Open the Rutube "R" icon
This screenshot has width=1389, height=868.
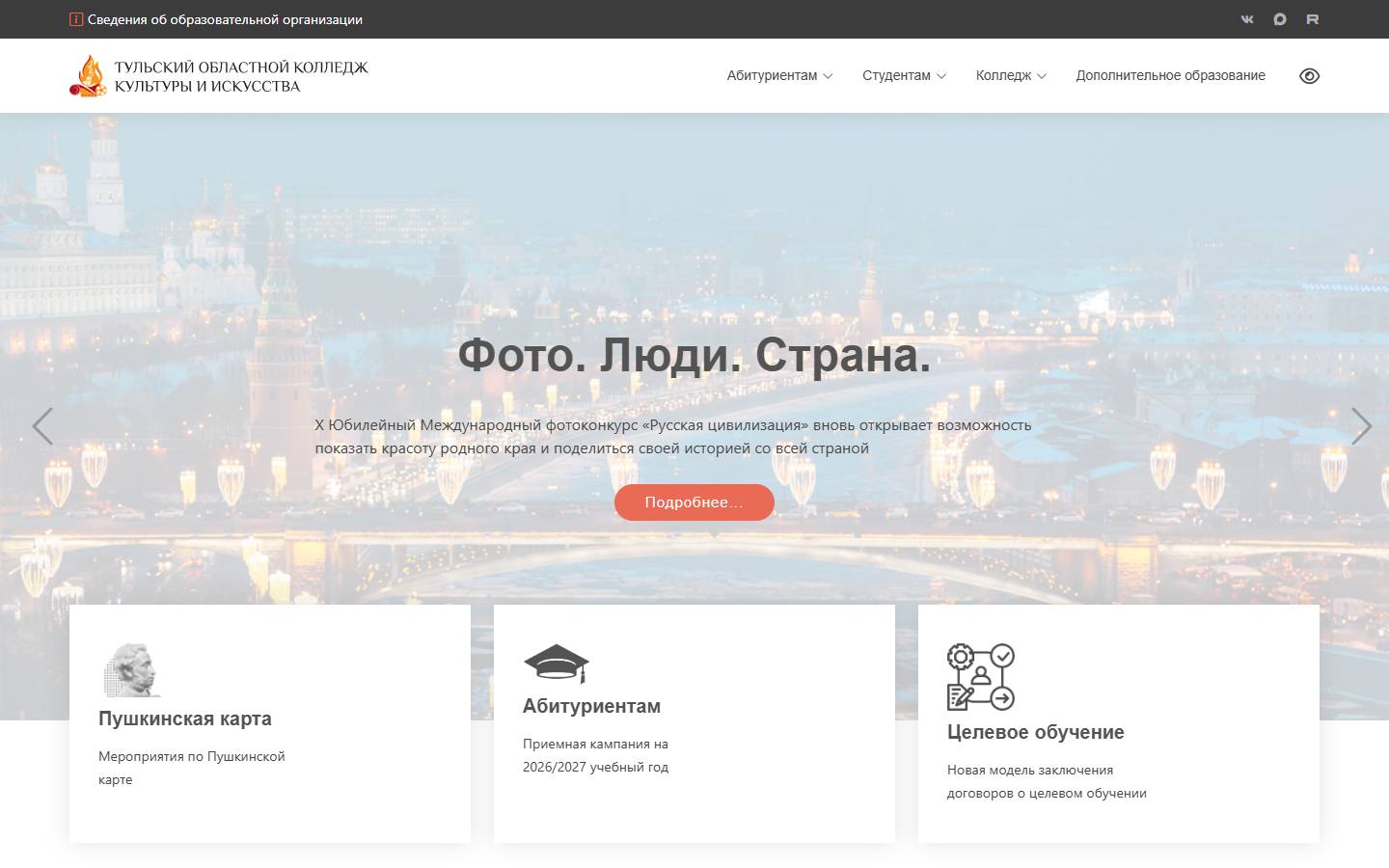click(x=1313, y=19)
